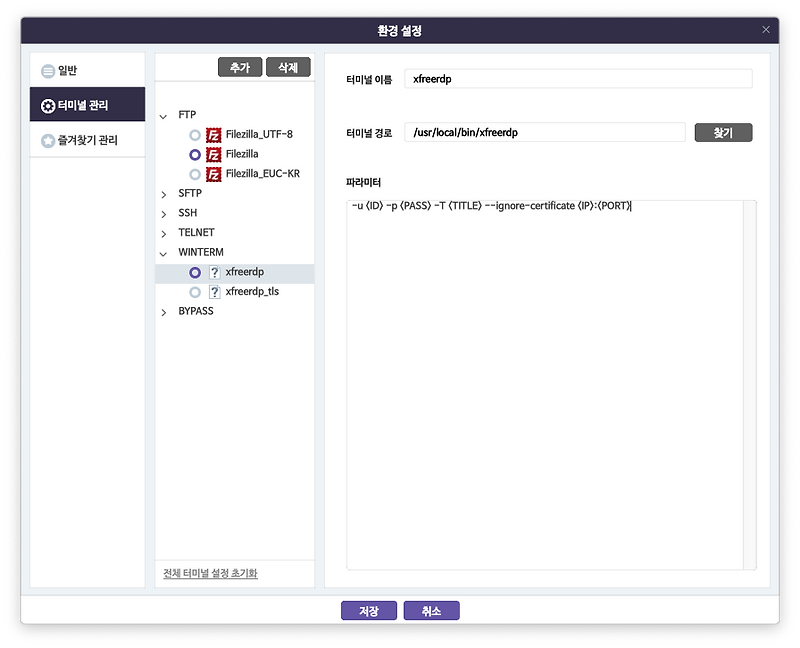
Task: Click the circle icon next to 일반
Action: click(x=46, y=68)
